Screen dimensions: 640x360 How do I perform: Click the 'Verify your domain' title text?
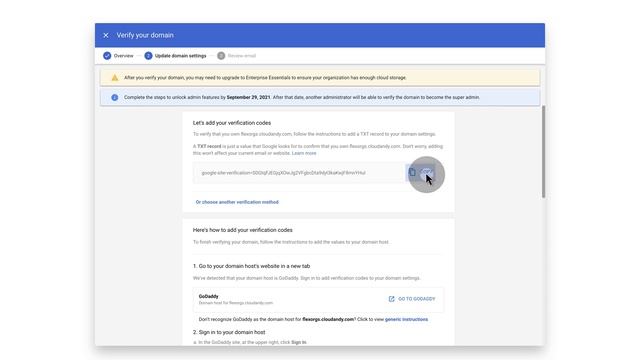(145, 36)
